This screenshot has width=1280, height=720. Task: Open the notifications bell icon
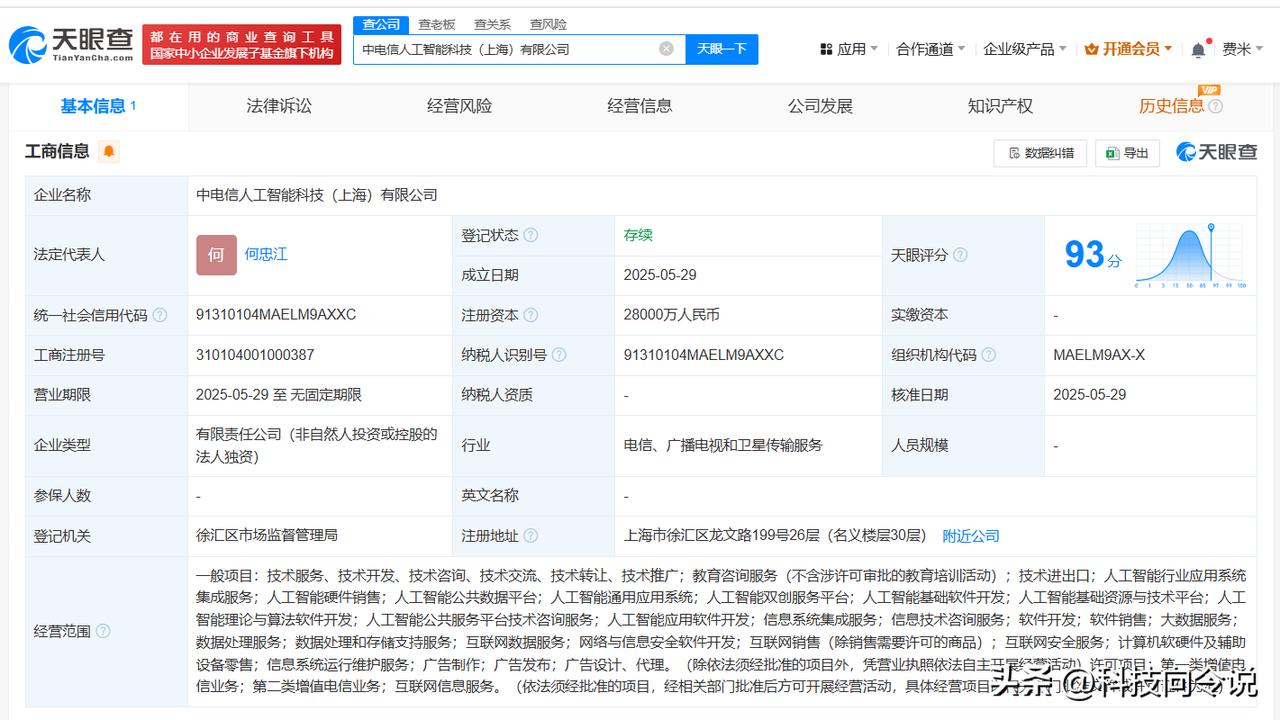coord(1198,49)
